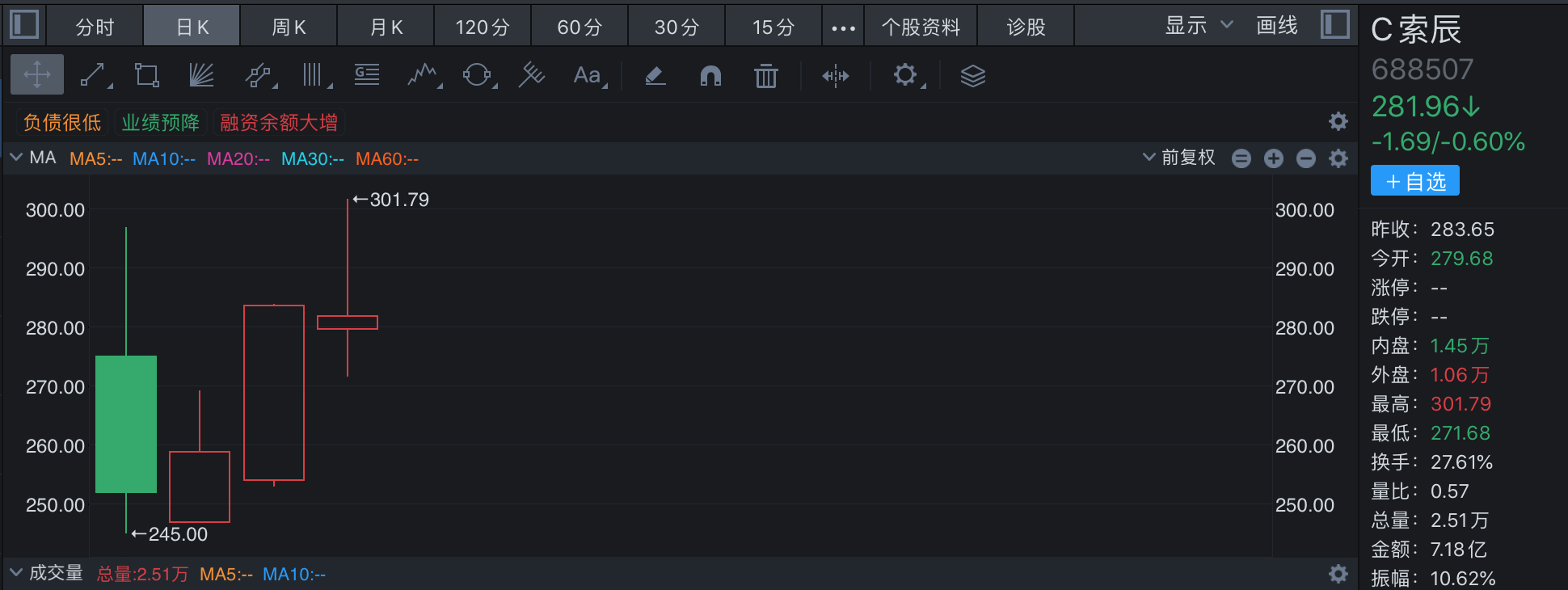This screenshot has width=1568, height=590.
Task: Pick the rectangle shape drawing tool
Action: click(146, 76)
